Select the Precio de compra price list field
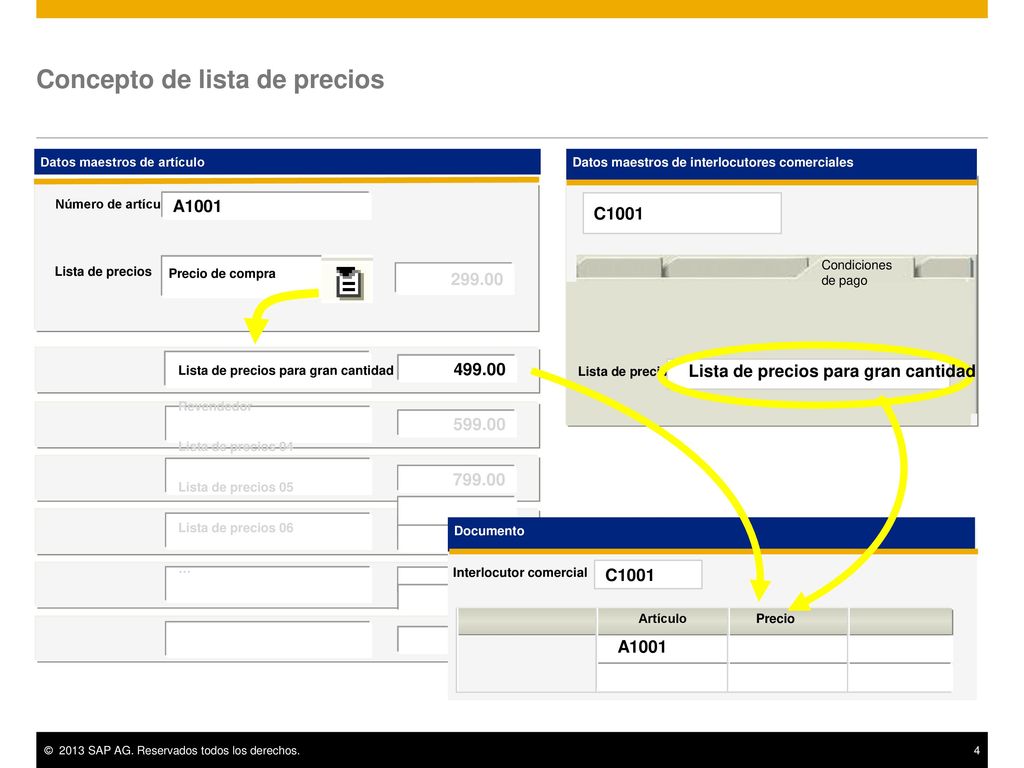 point(242,275)
